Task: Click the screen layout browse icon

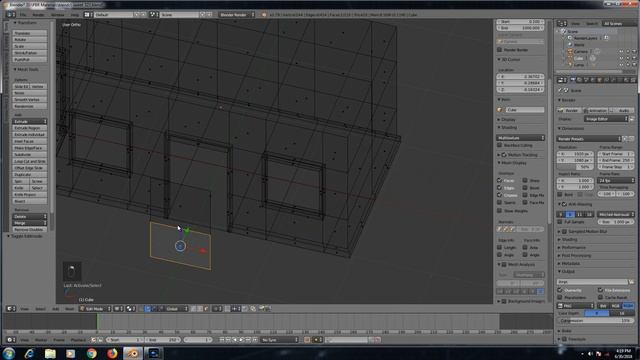Action: click(x=88, y=14)
